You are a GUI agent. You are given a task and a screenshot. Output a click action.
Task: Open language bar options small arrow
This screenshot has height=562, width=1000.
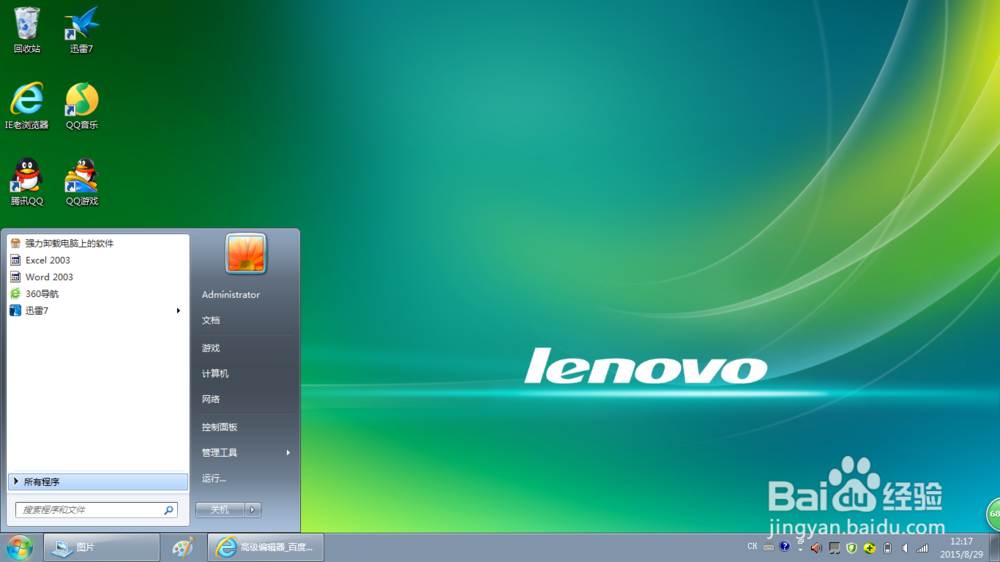pos(800,550)
